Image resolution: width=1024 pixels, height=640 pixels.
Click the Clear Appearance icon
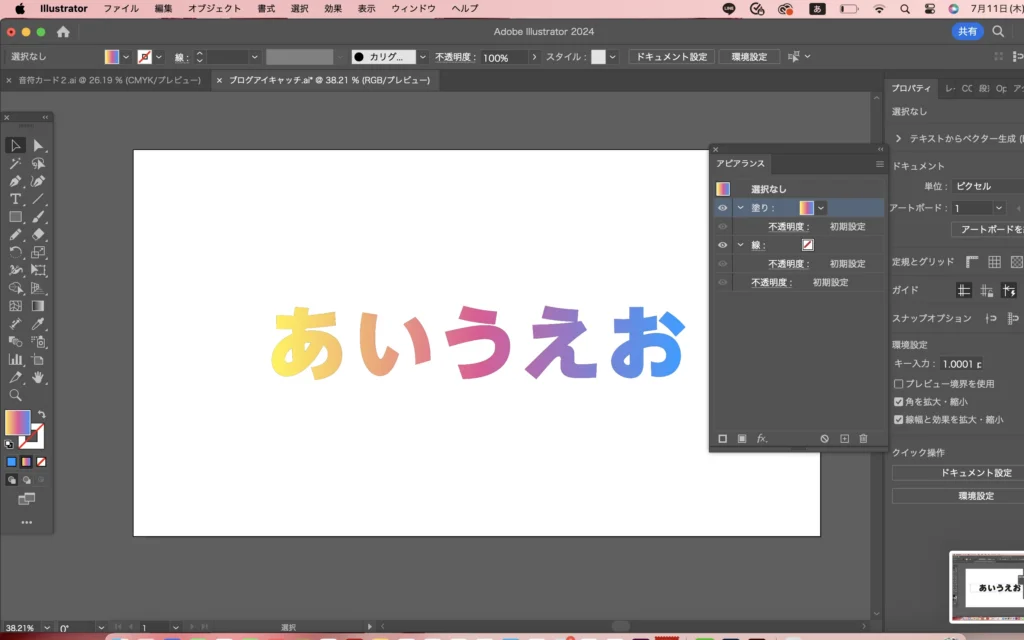coord(824,439)
